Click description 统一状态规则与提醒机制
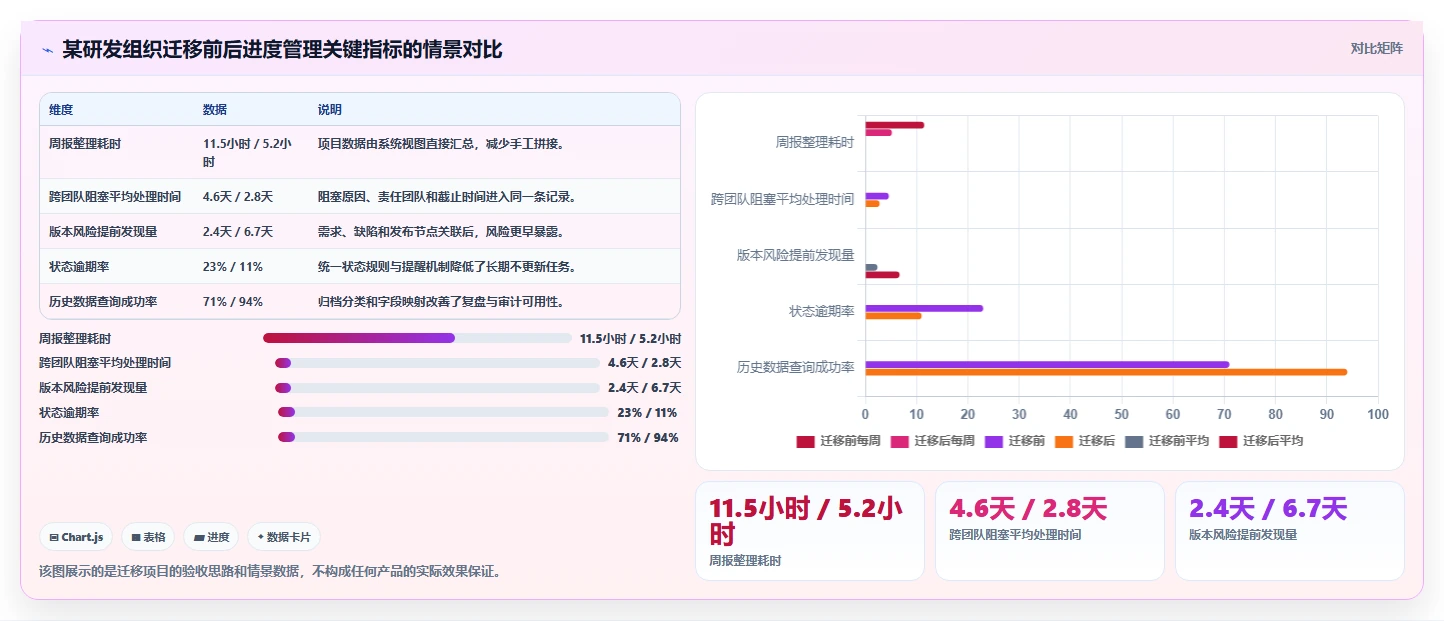Viewport: 1444px width, 621px height. (x=447, y=266)
